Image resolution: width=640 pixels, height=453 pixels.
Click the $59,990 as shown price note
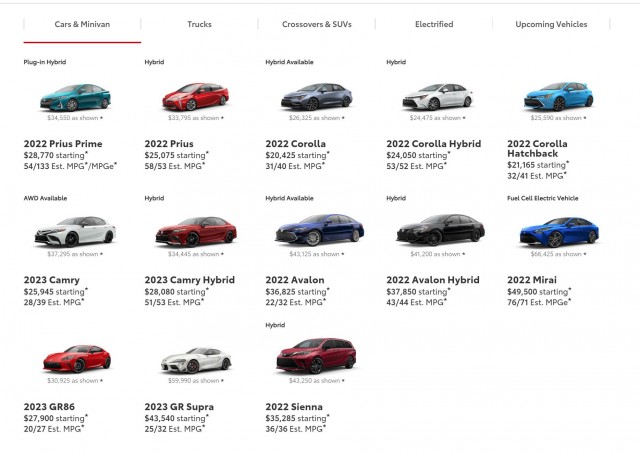(x=196, y=380)
